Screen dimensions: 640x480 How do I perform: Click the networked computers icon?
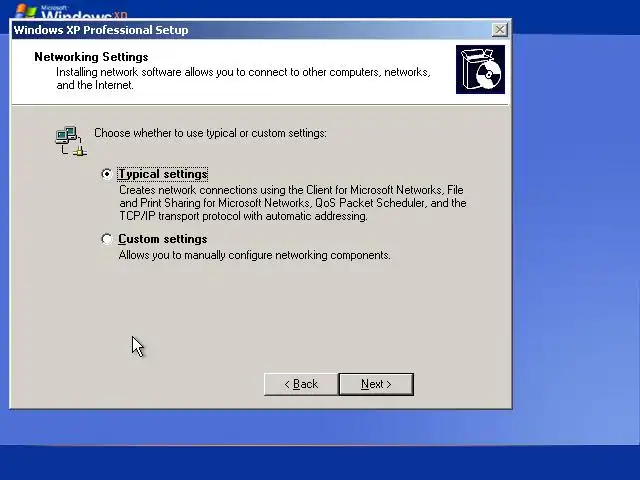[71, 141]
